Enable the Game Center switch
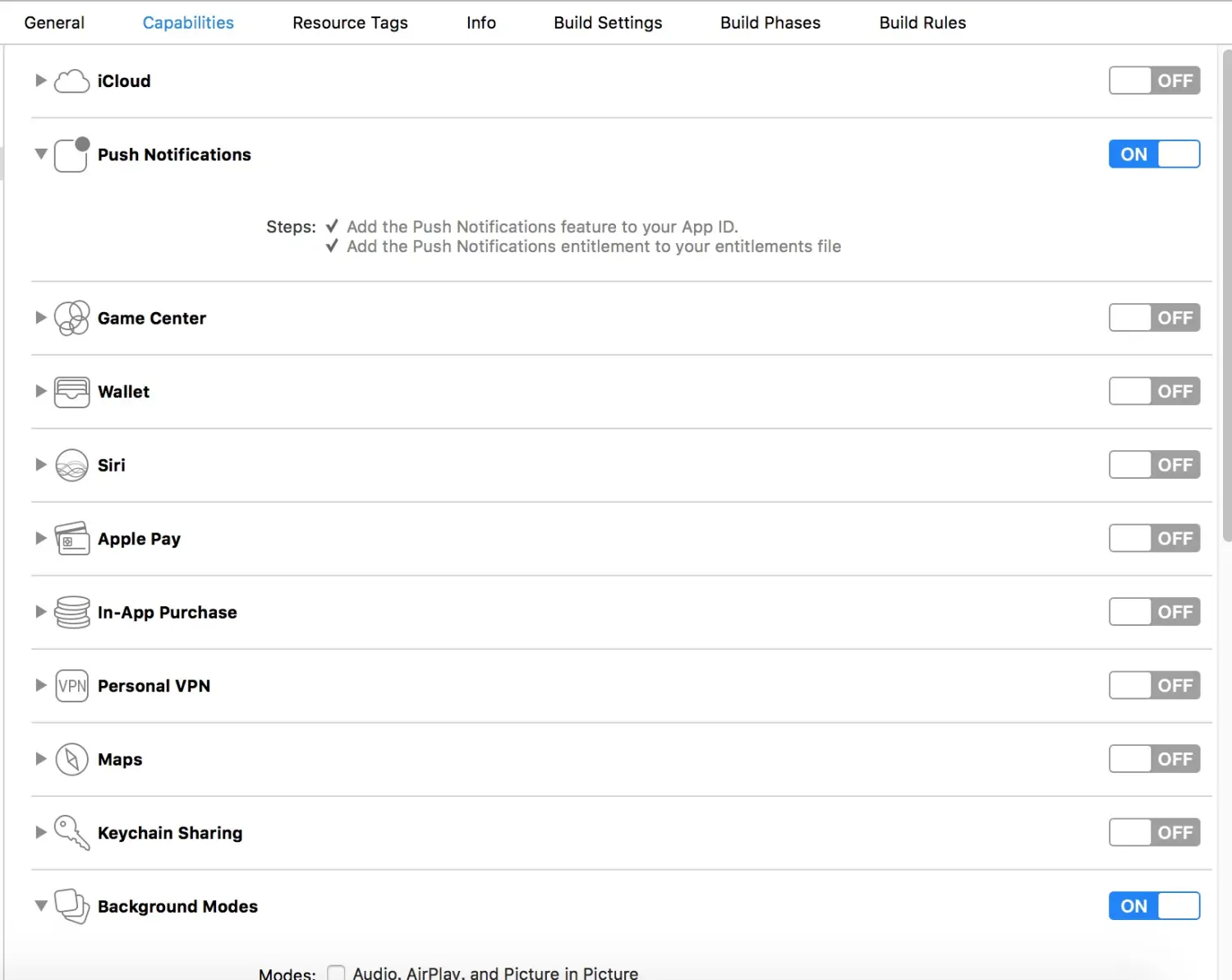1232x980 pixels. 1154,318
